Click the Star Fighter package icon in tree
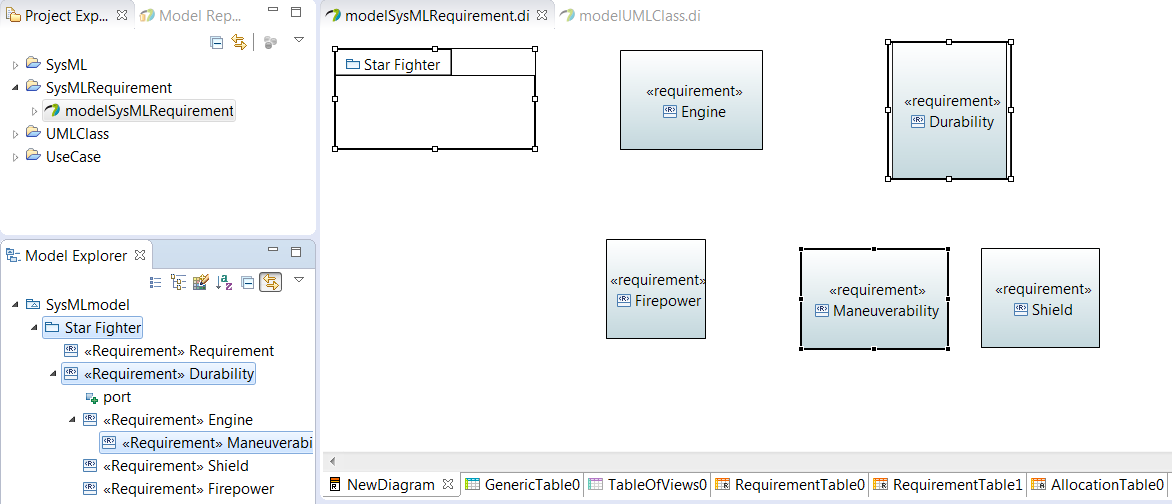Image resolution: width=1172 pixels, height=504 pixels. [52, 328]
